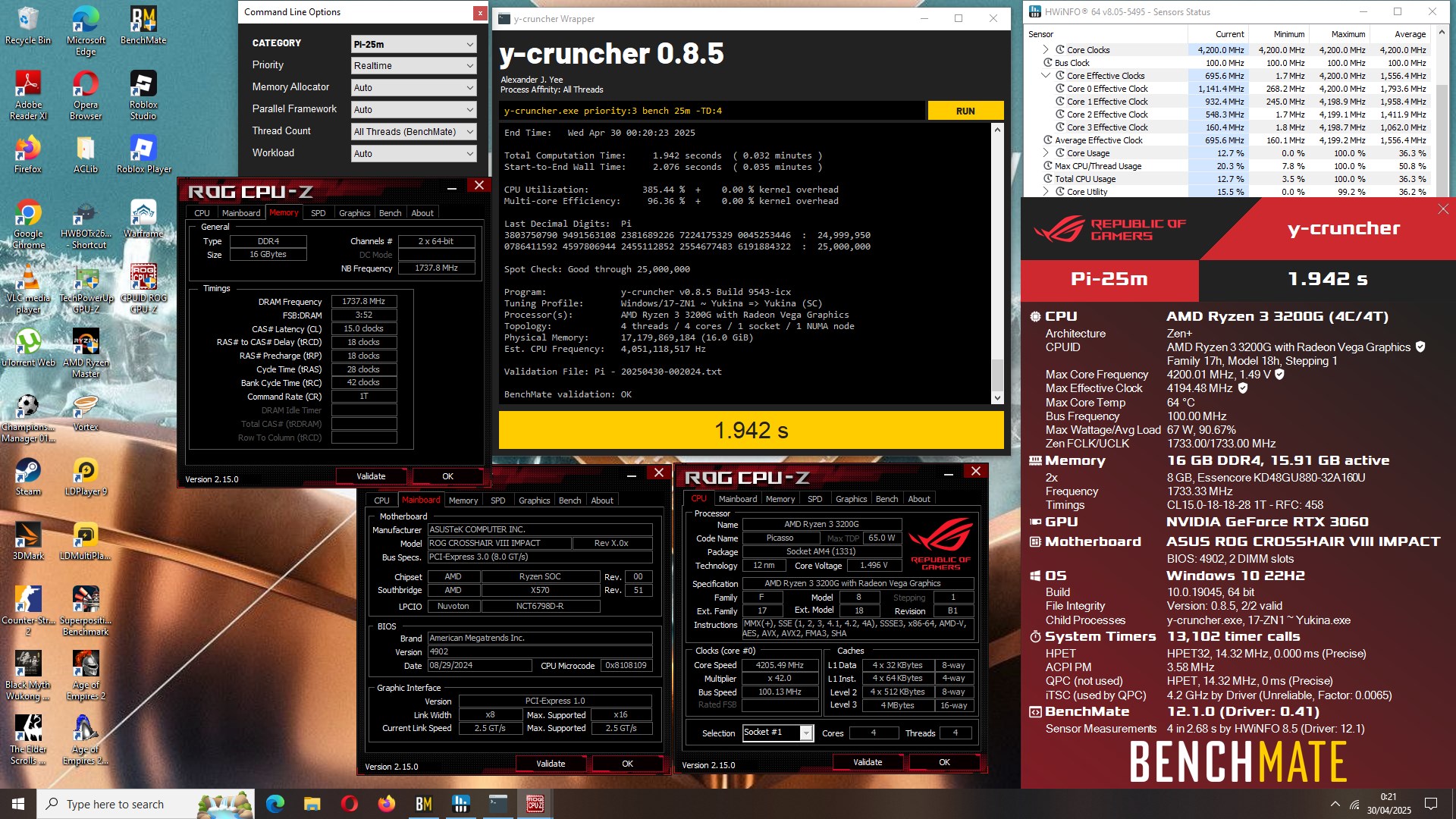Open the Memory Allocator dropdown
This screenshot has width=1456, height=819.
[414, 88]
